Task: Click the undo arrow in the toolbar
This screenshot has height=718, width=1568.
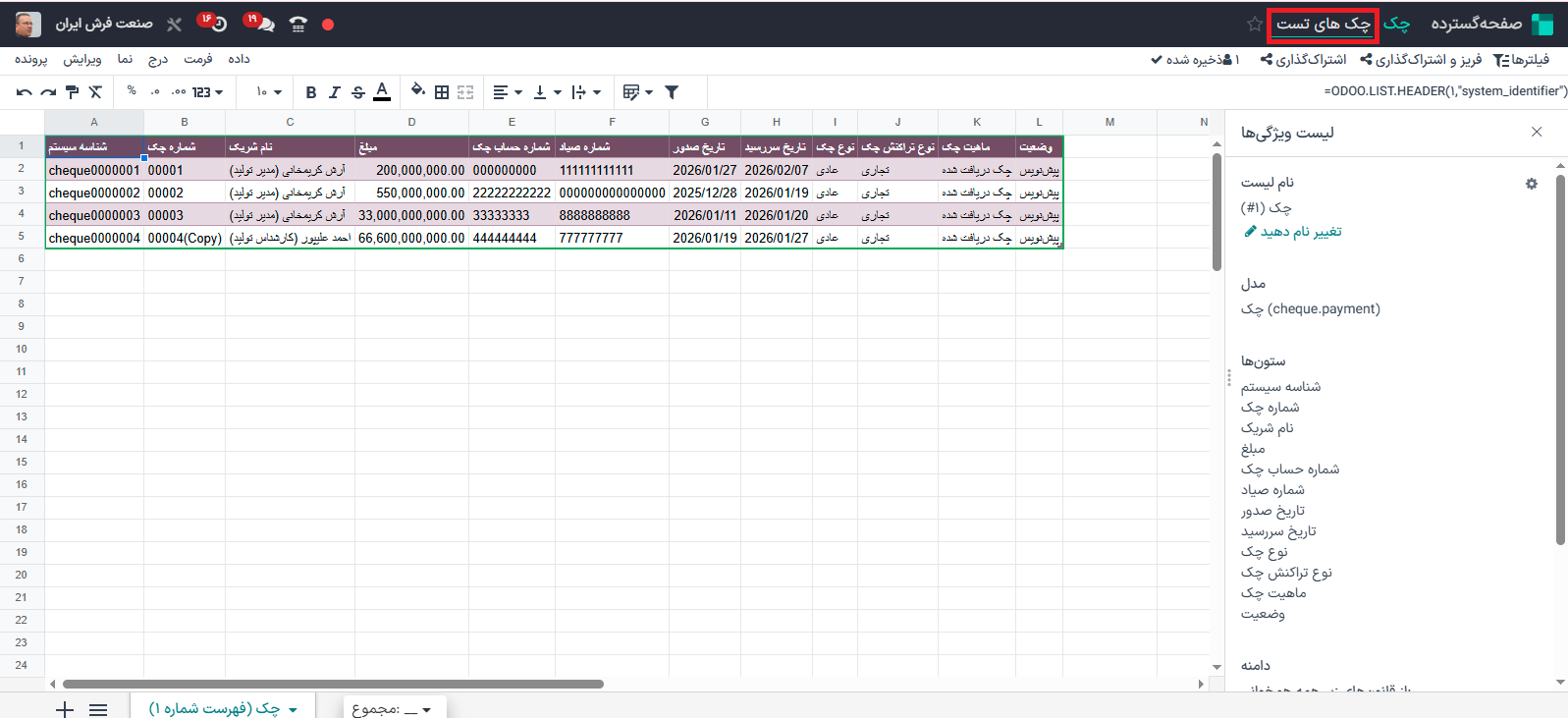Action: [x=24, y=92]
